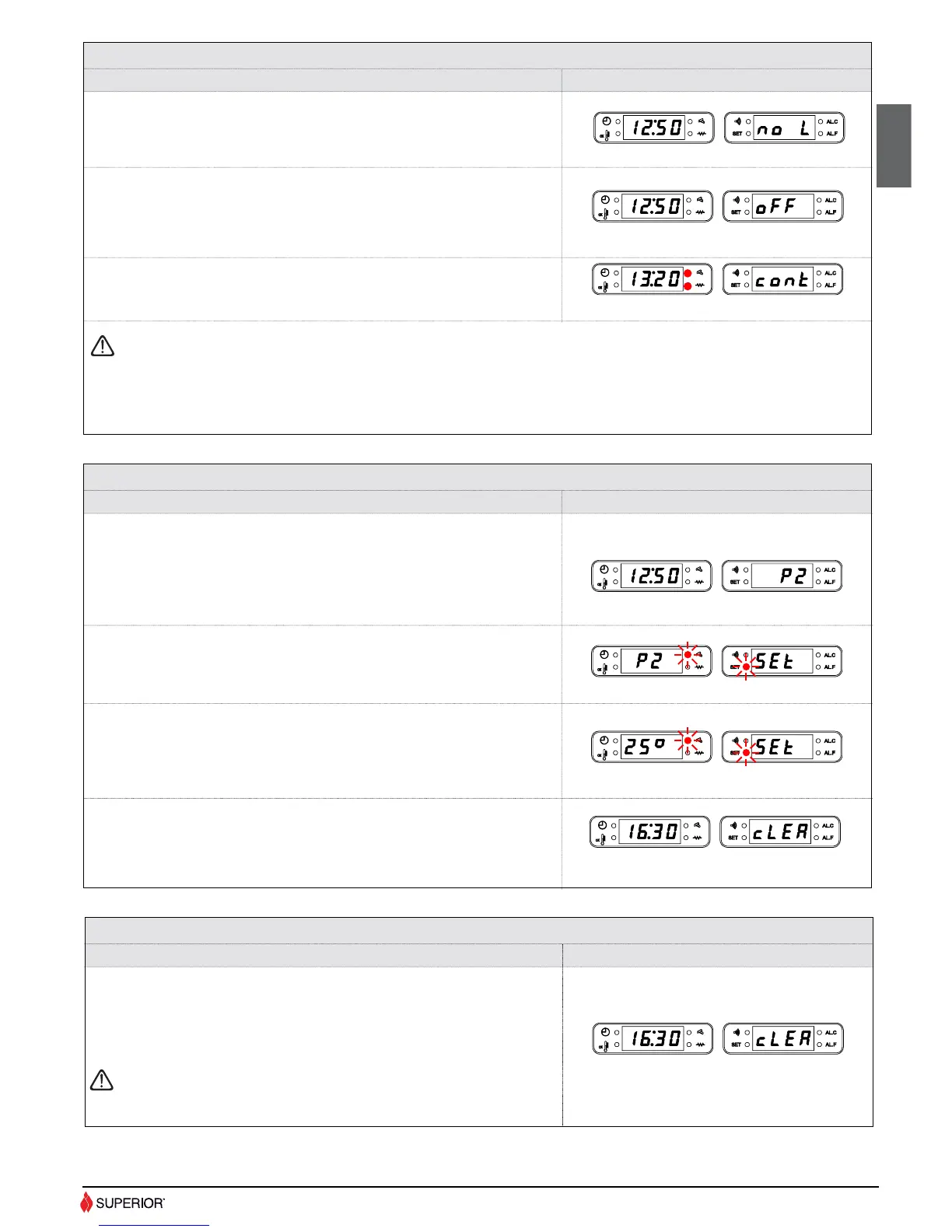Click the SET label on the oFF panel

[x=736, y=212]
